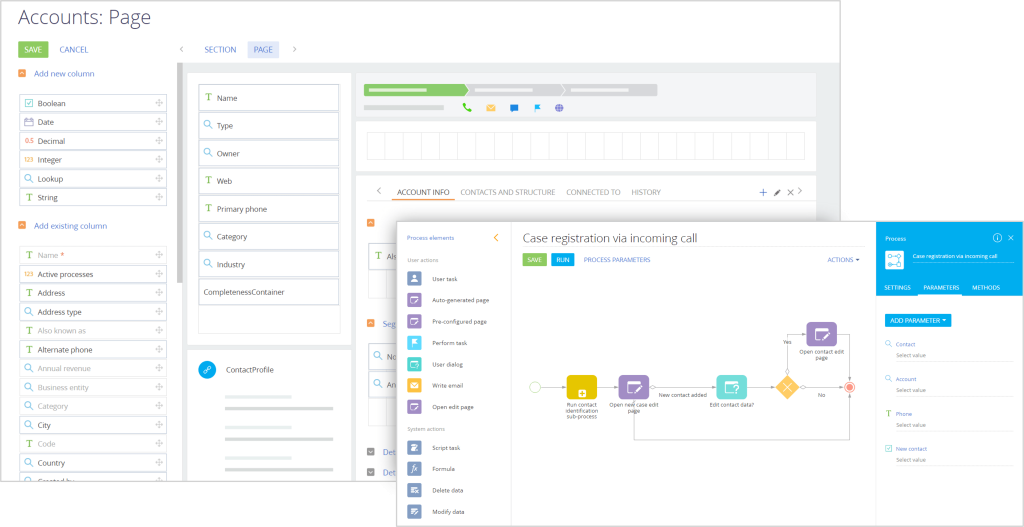Switch to the Section view
The width and height of the screenshot is (1024, 527).
(x=220, y=50)
